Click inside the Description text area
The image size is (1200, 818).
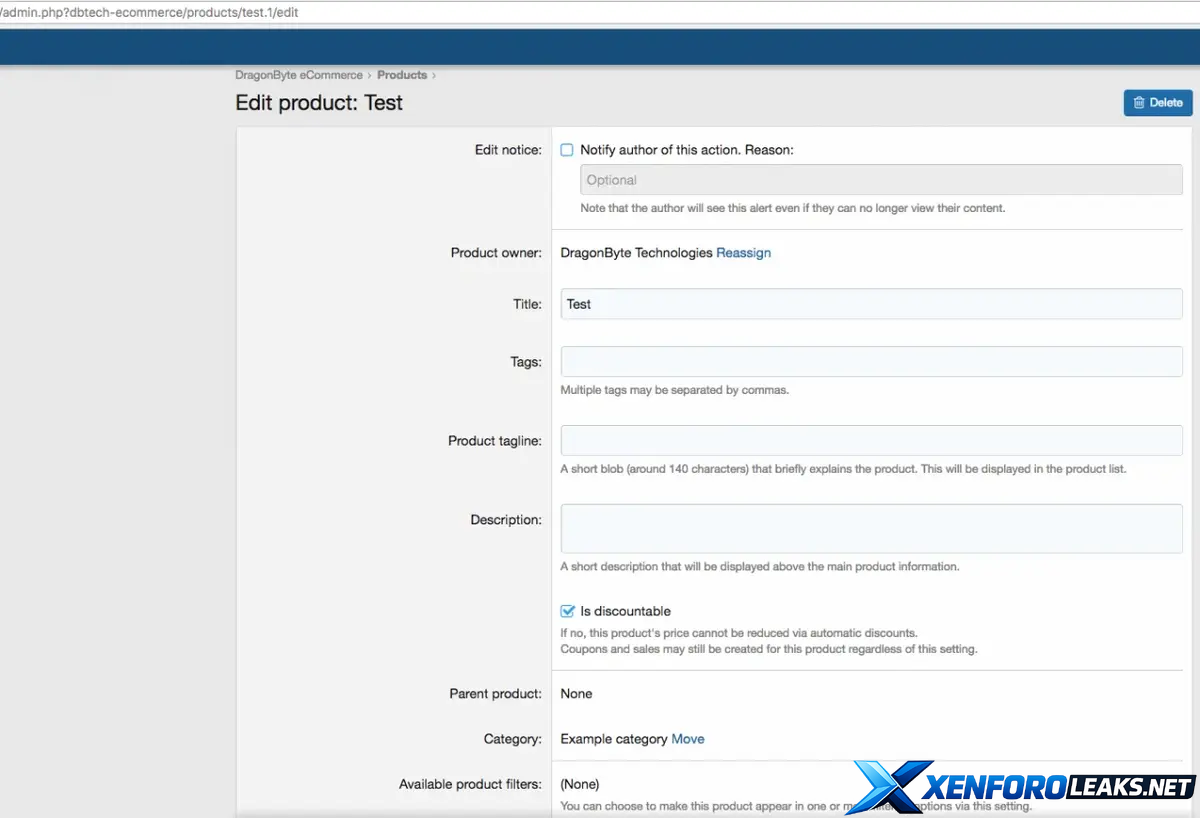click(x=870, y=528)
